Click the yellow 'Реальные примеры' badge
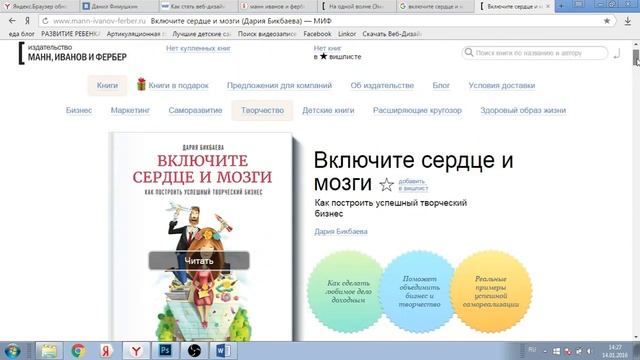 click(491, 291)
